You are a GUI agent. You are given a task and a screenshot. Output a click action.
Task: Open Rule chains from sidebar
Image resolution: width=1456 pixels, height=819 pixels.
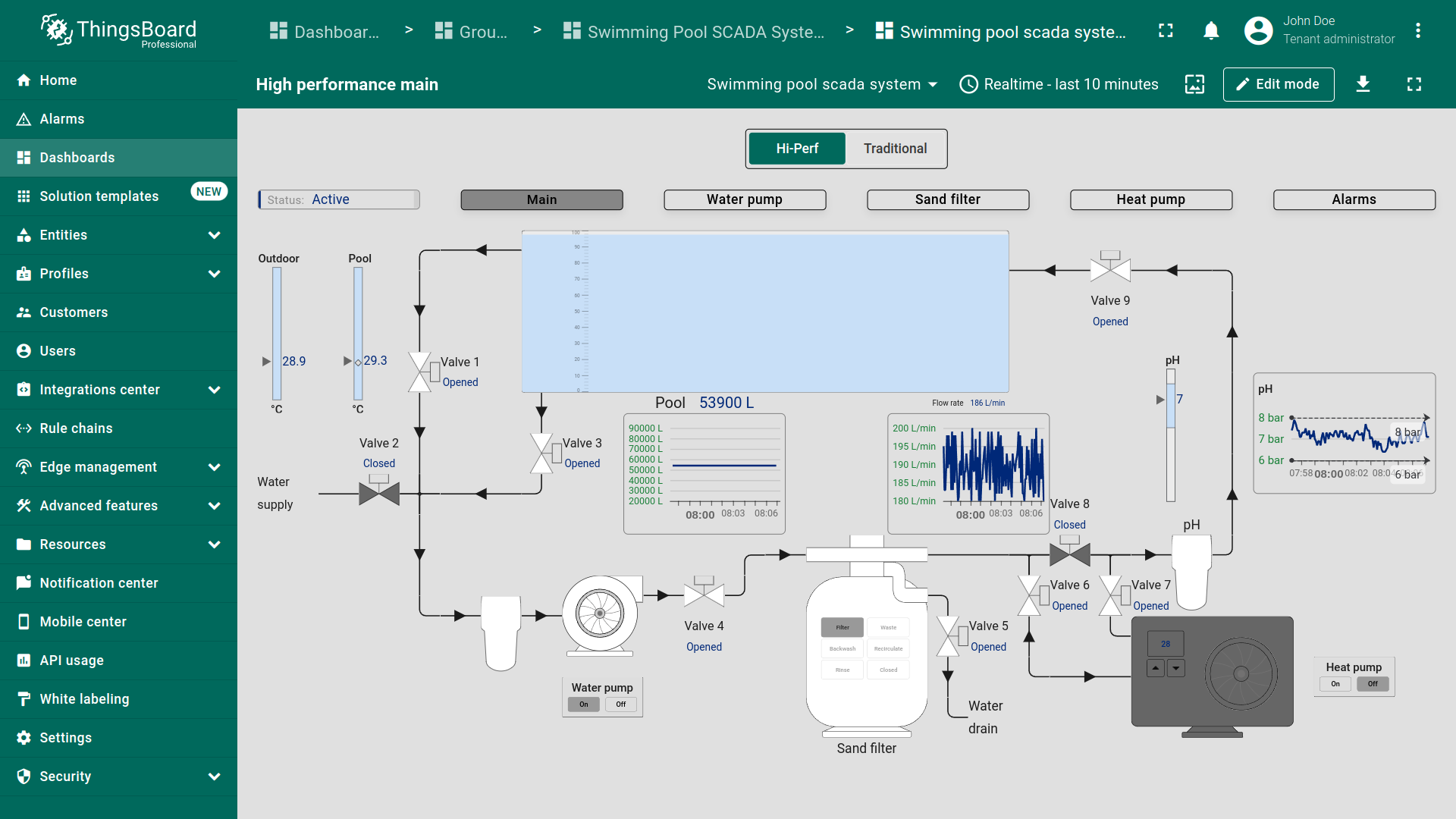(x=76, y=428)
